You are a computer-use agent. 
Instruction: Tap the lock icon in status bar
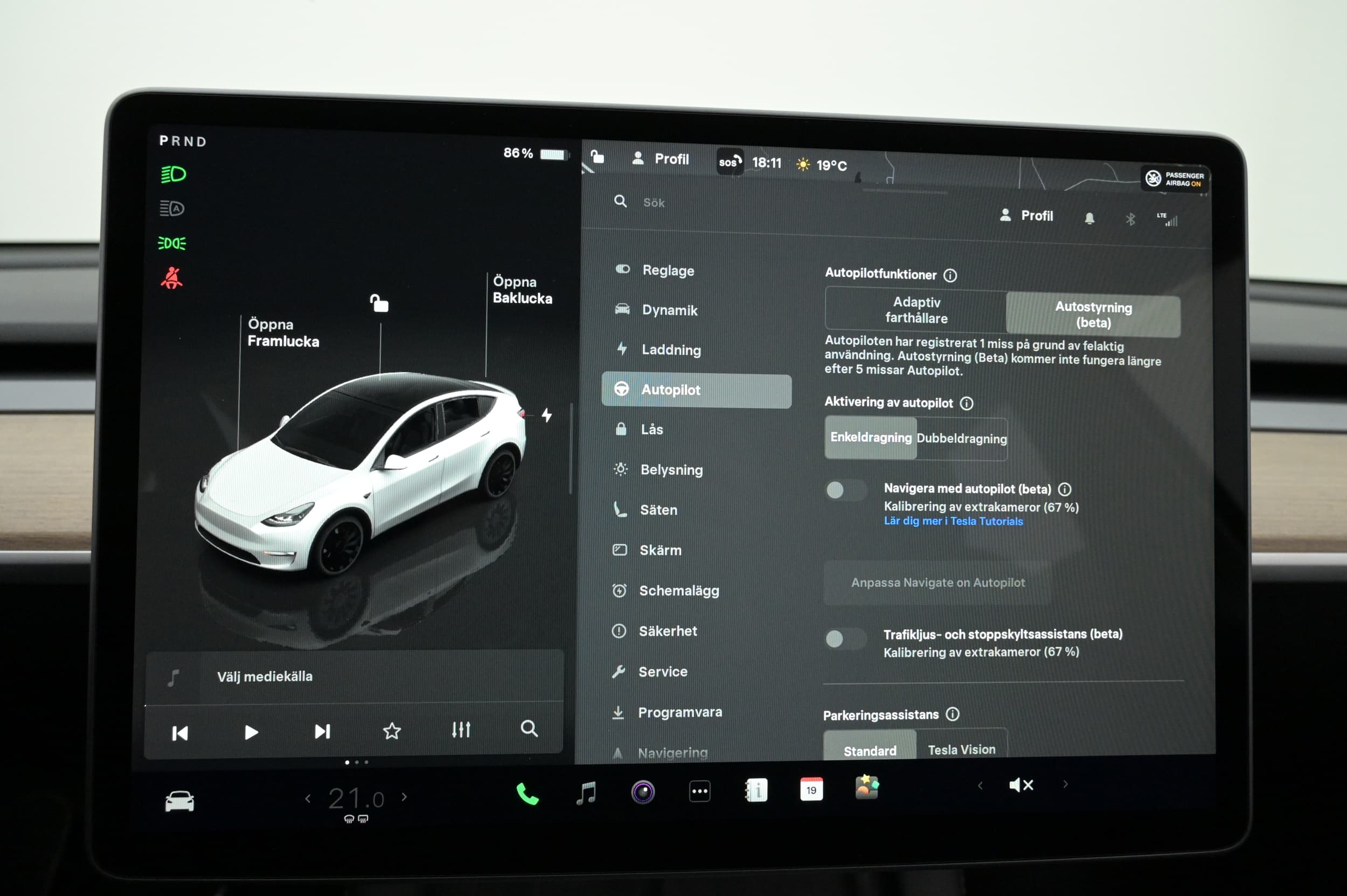click(597, 156)
